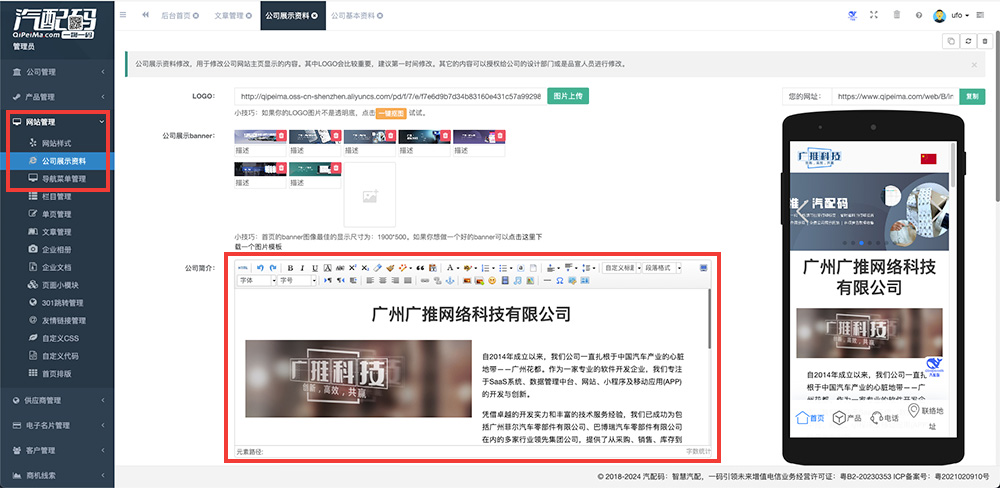The height and width of the screenshot is (488, 1000).
Task: Apply underline formatting in editor
Action: tap(315, 268)
